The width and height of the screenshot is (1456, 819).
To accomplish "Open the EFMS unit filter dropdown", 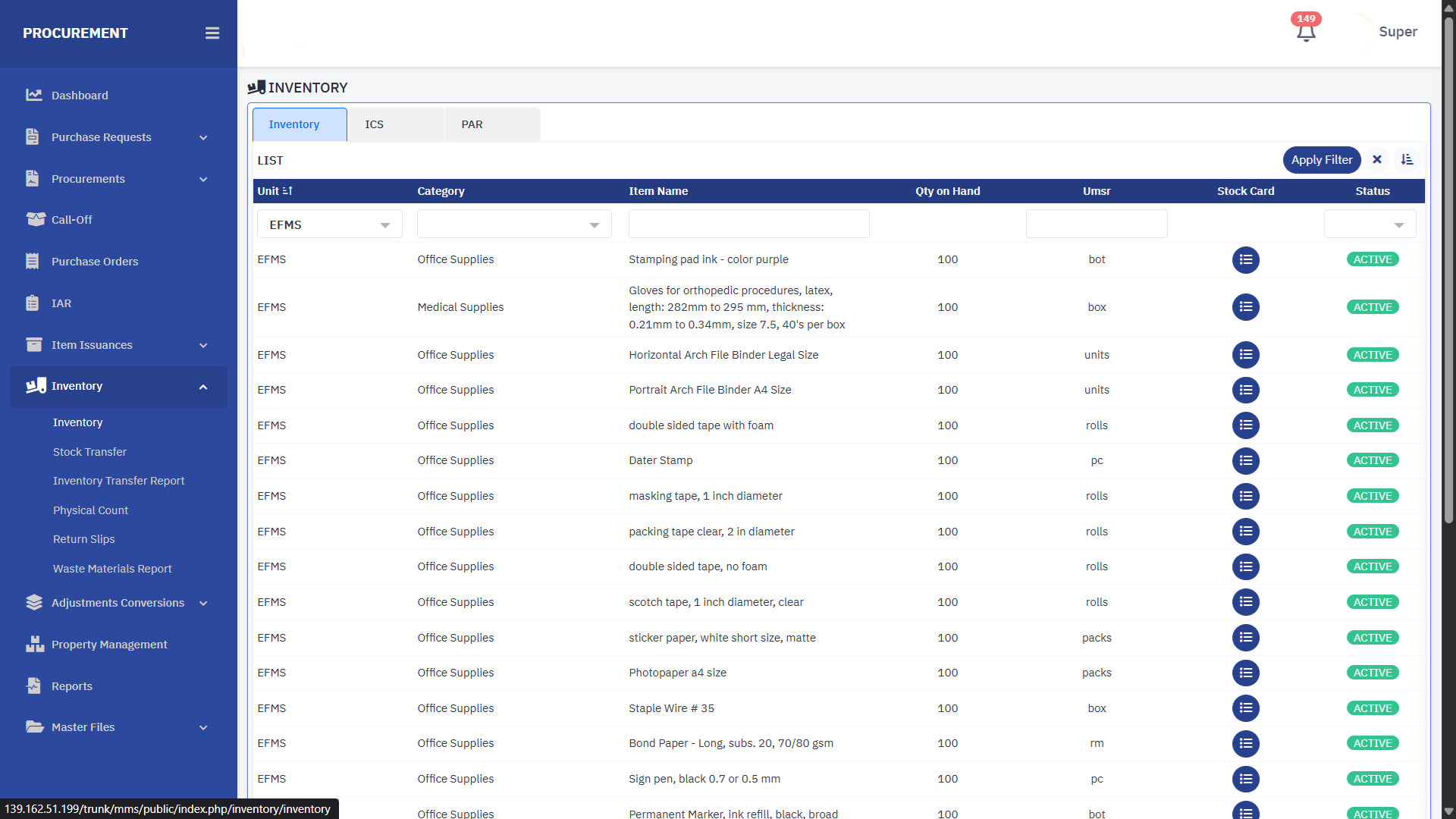I will (329, 225).
